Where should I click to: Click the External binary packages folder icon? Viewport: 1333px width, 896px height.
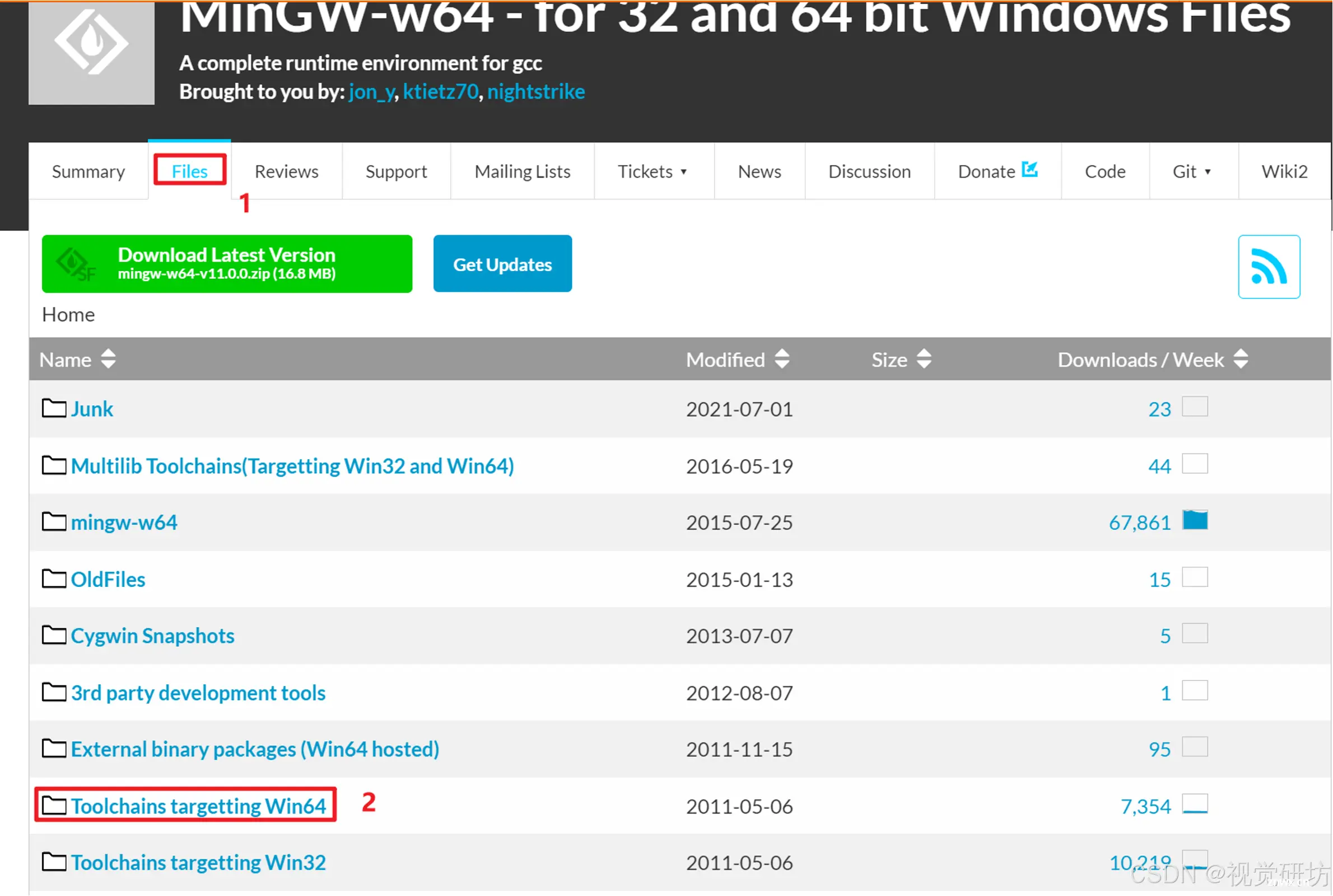point(54,749)
